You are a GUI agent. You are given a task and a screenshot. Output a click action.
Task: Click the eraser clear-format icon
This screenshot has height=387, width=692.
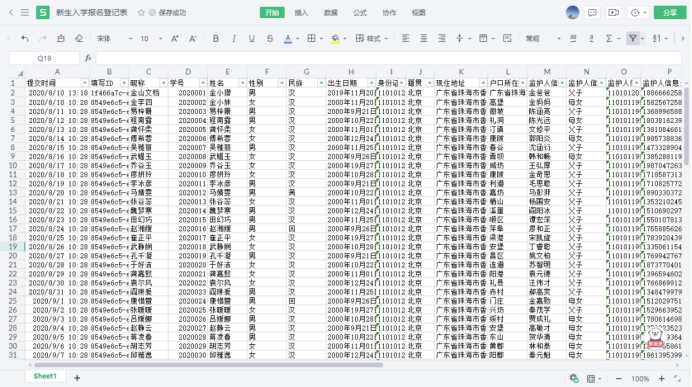(79, 39)
